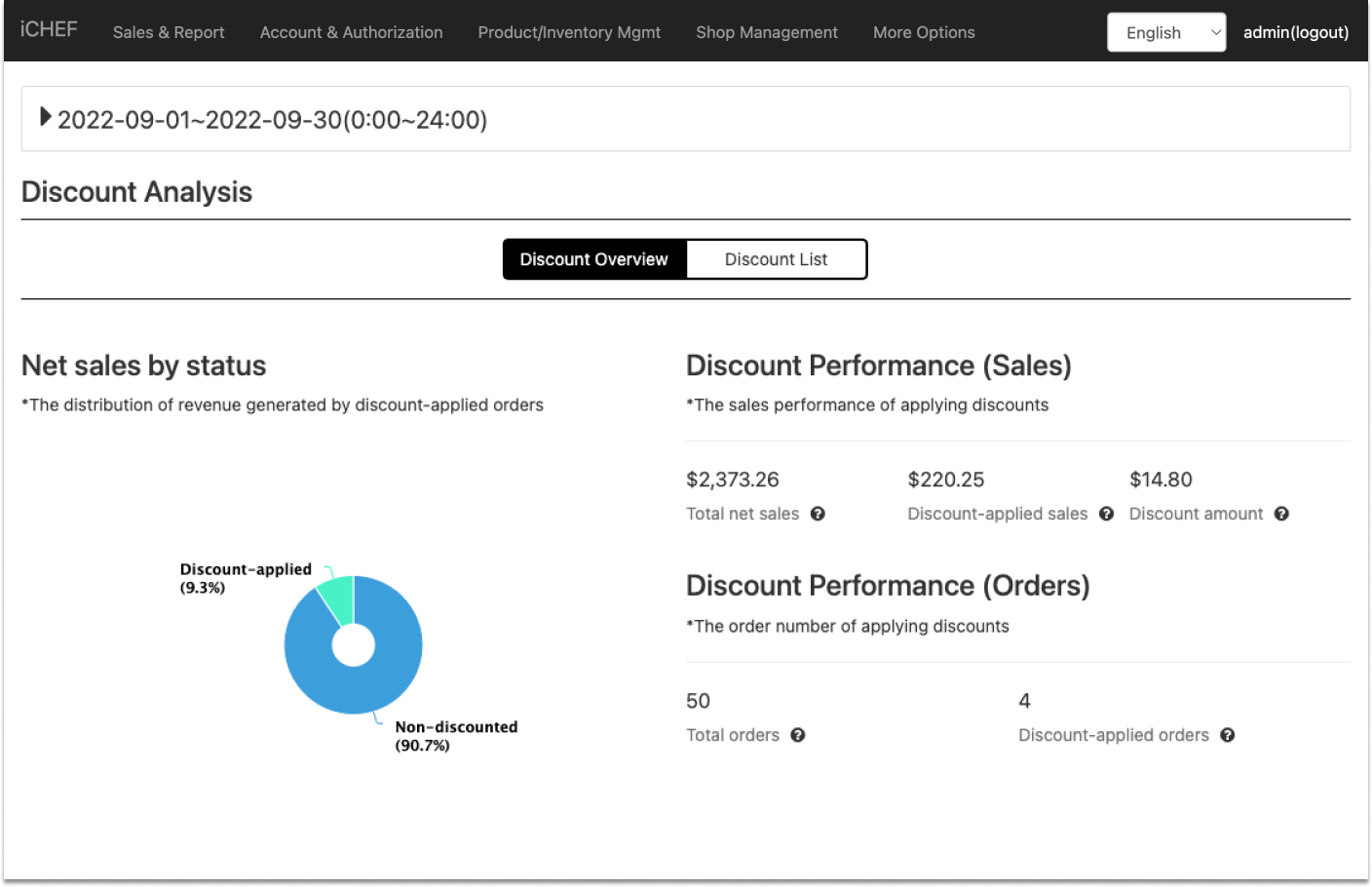Click help icon beside Total orders

coord(798,735)
